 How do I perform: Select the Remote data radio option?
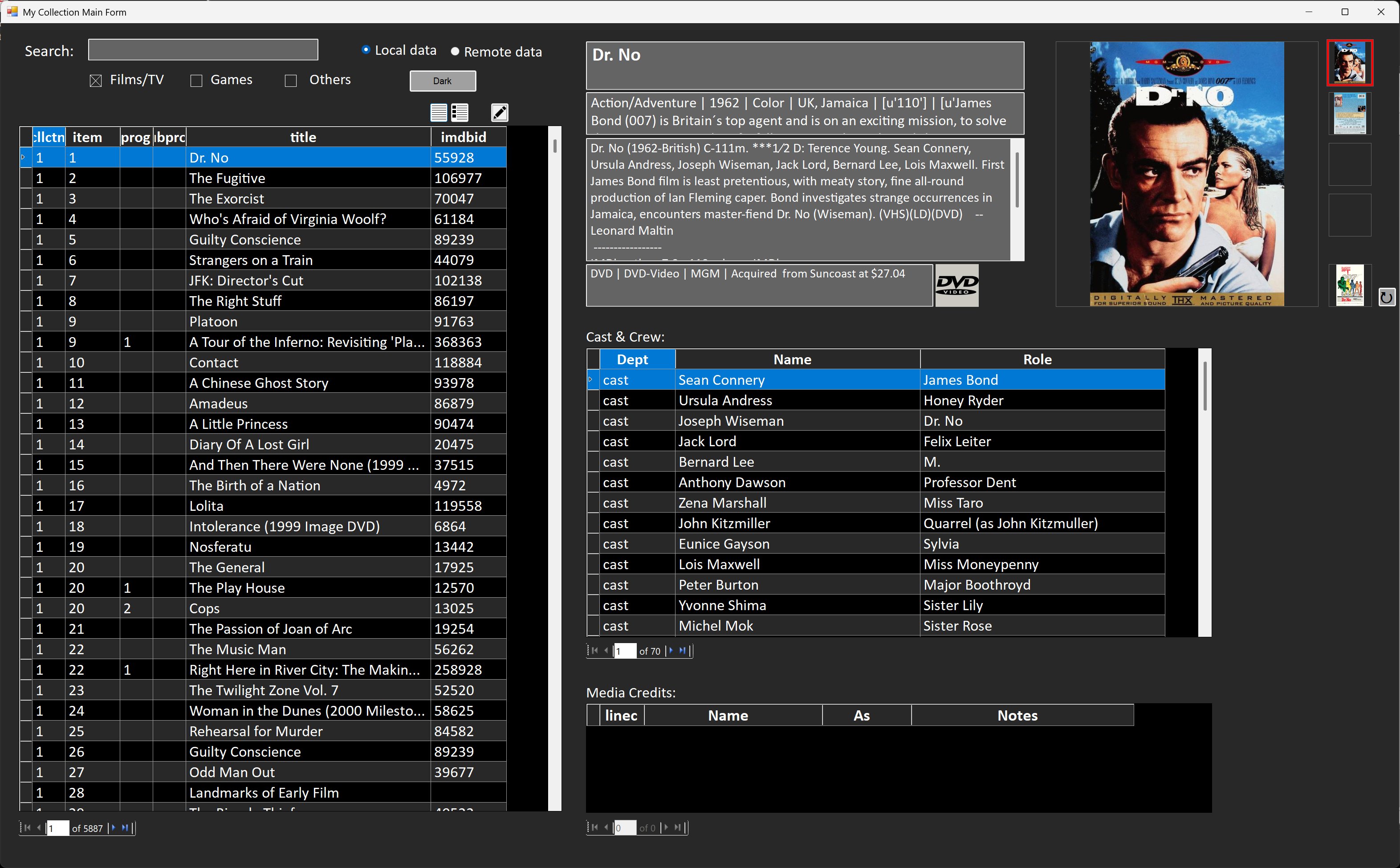pyautogui.click(x=455, y=52)
